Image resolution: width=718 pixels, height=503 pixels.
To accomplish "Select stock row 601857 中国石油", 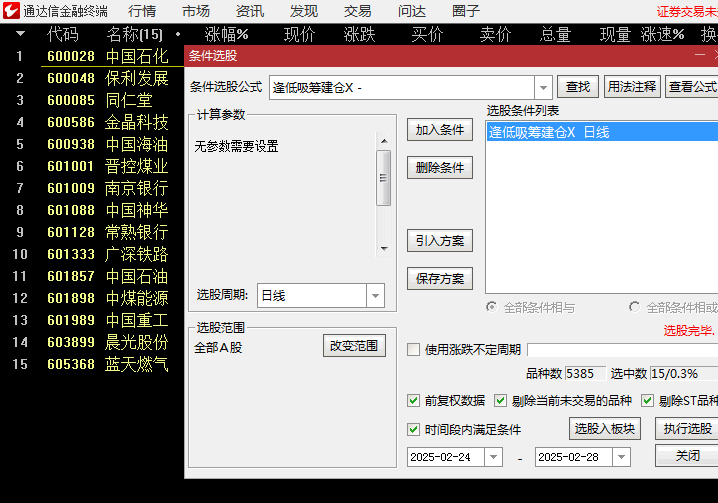I will click(x=92, y=276).
